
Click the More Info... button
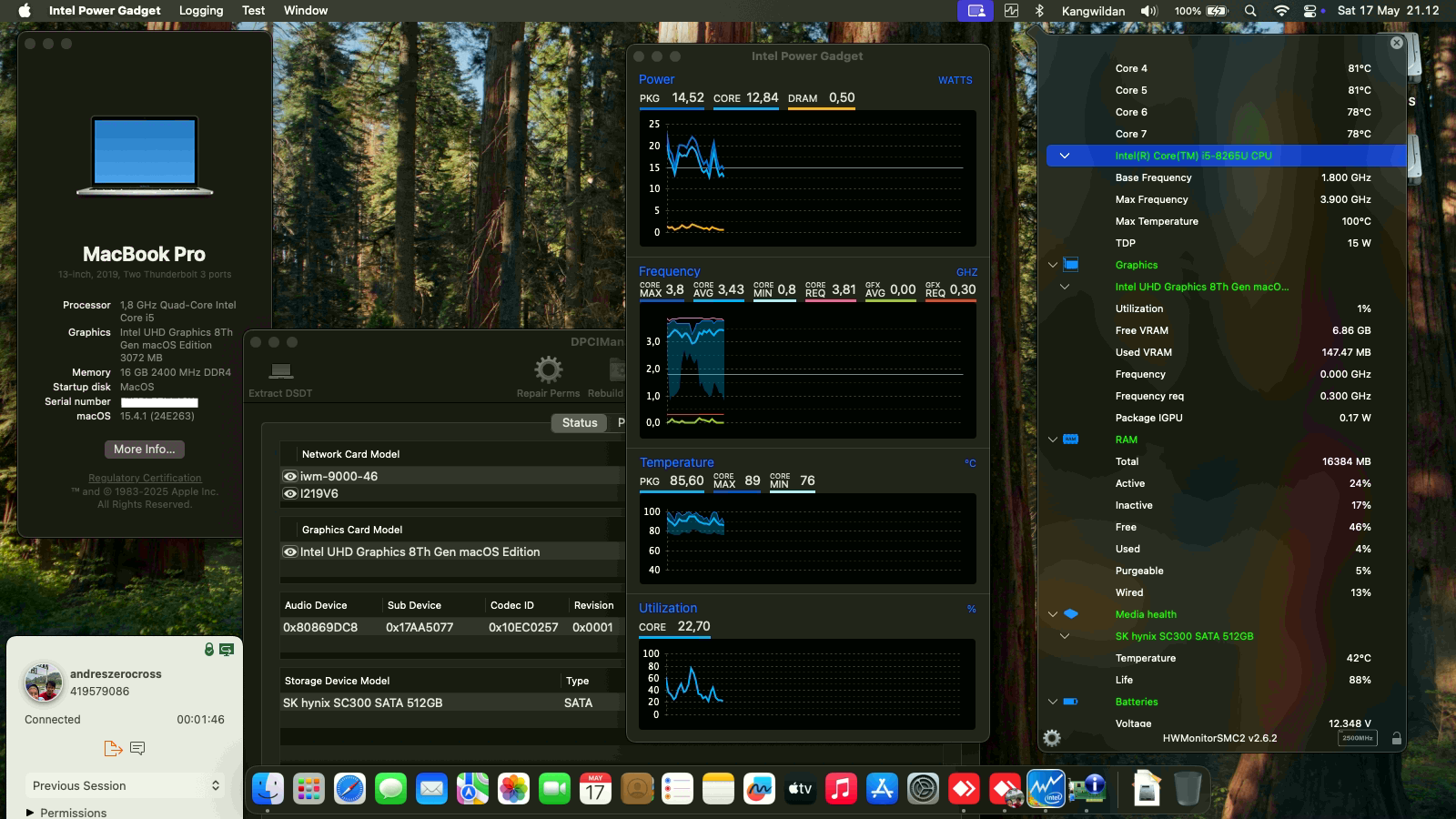pyautogui.click(x=144, y=449)
